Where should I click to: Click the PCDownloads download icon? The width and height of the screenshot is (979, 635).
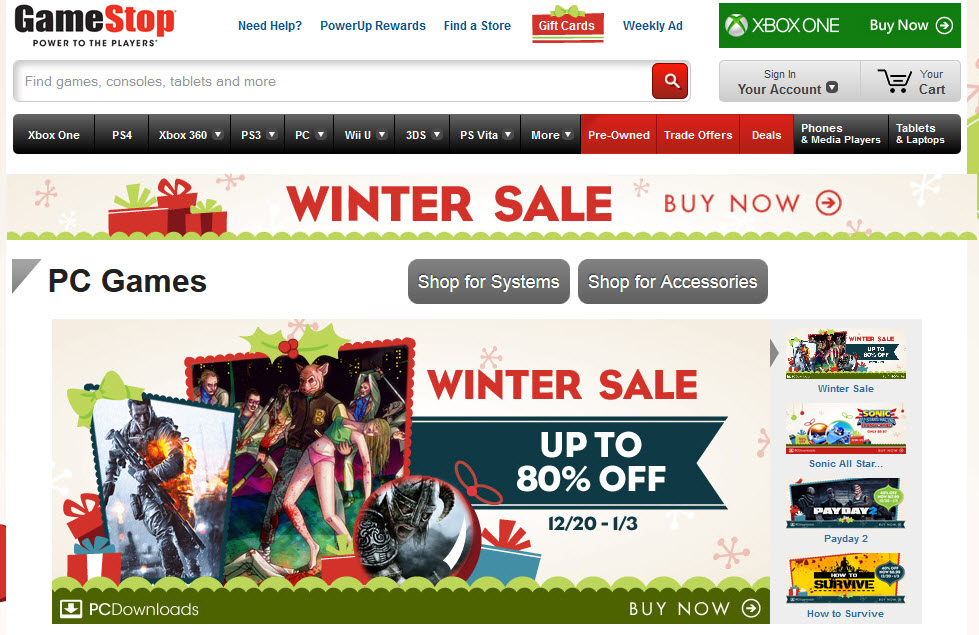click(71, 609)
